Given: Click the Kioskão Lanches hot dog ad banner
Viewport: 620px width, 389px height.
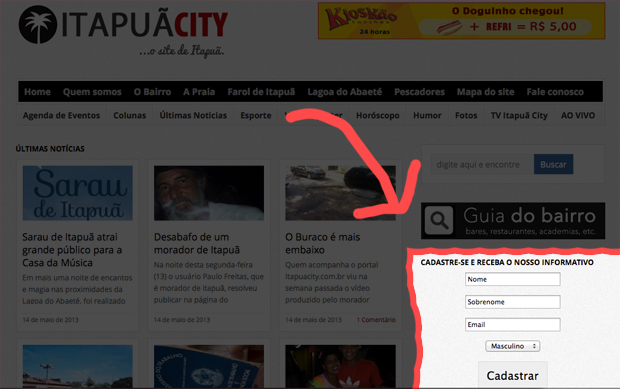Looking at the screenshot, I should coord(461,21).
